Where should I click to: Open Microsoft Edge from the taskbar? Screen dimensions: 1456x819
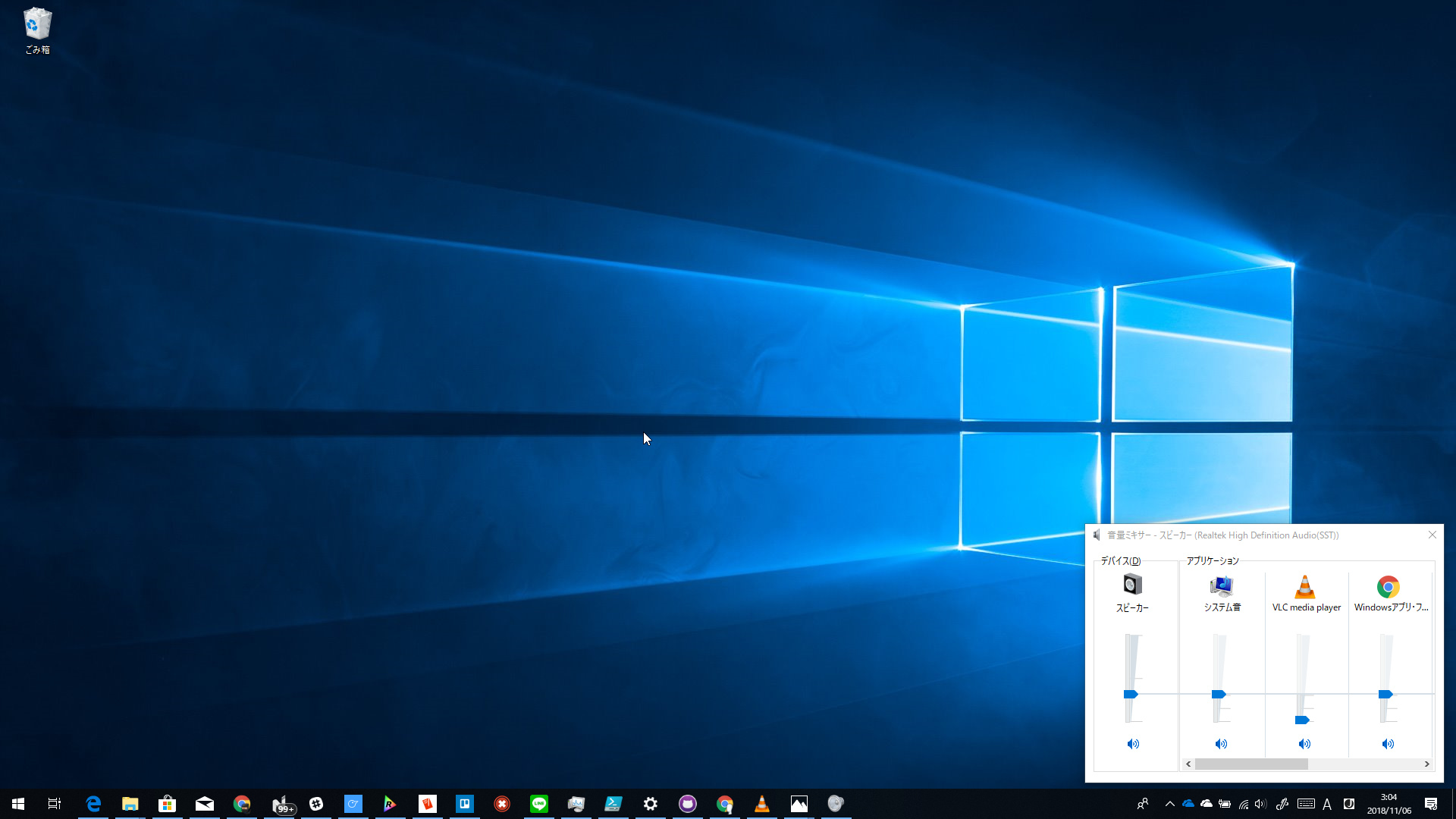click(x=93, y=804)
